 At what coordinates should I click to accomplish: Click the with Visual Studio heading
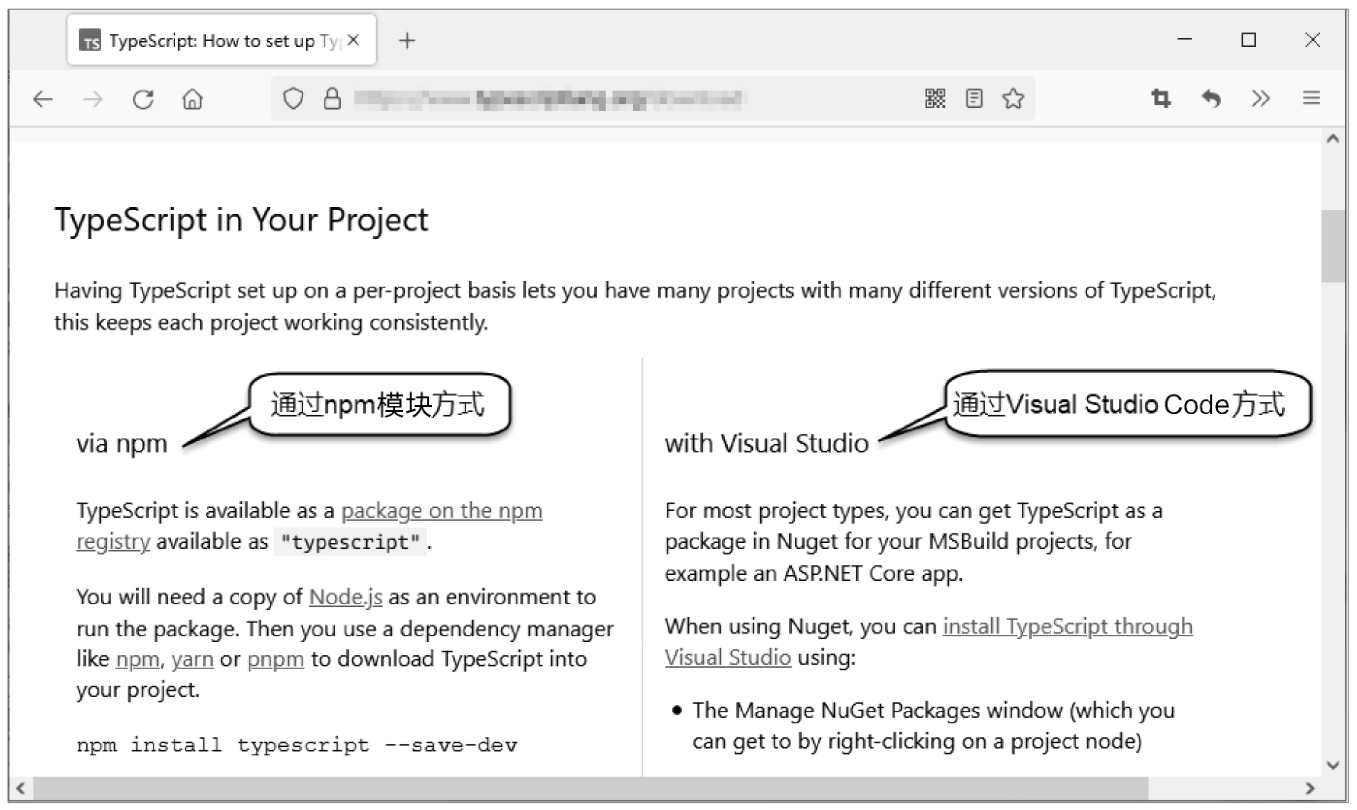(x=767, y=444)
